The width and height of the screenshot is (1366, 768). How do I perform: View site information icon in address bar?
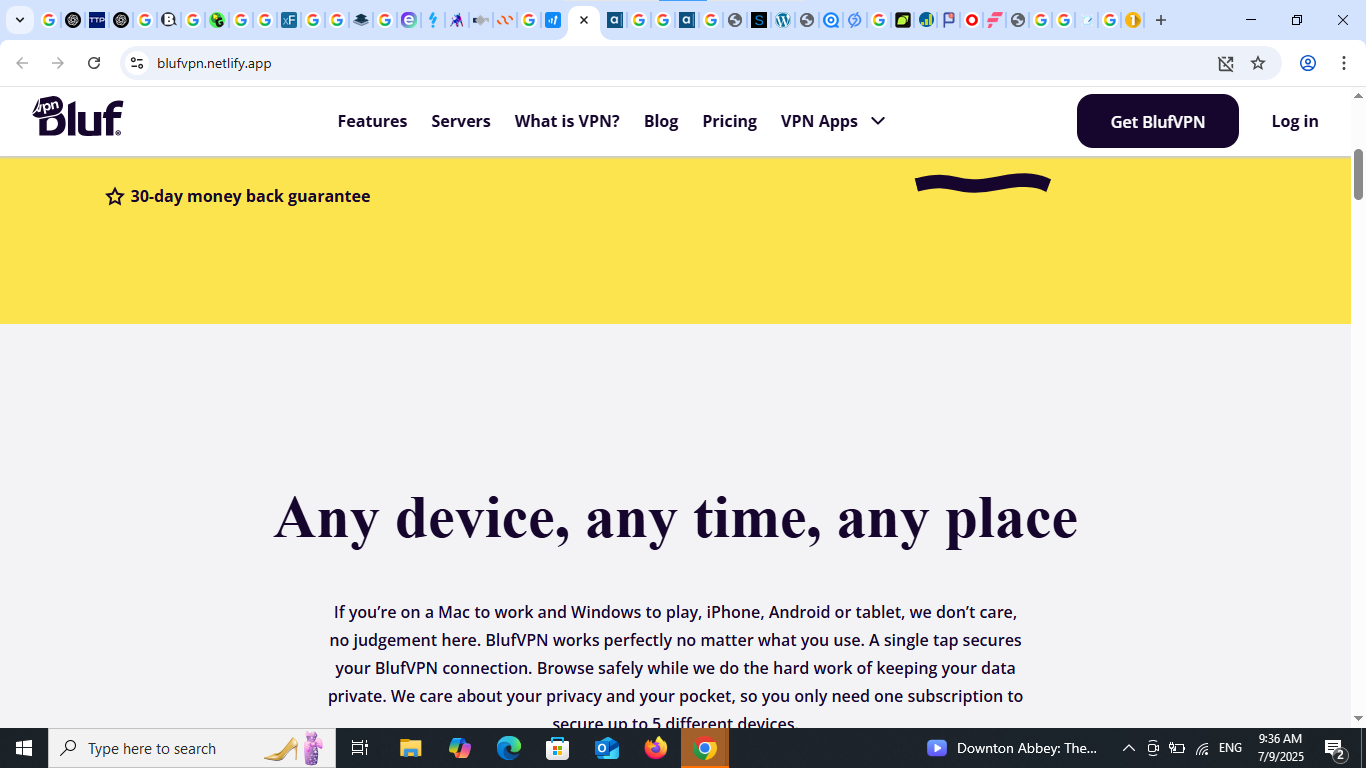(x=137, y=63)
